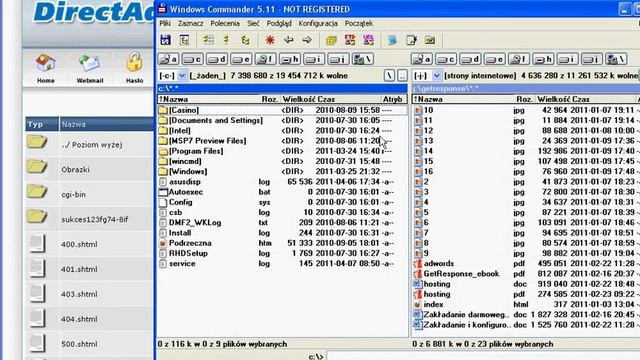Open the new URL connection icon
This screenshot has width=640, height=360.
(368, 40)
